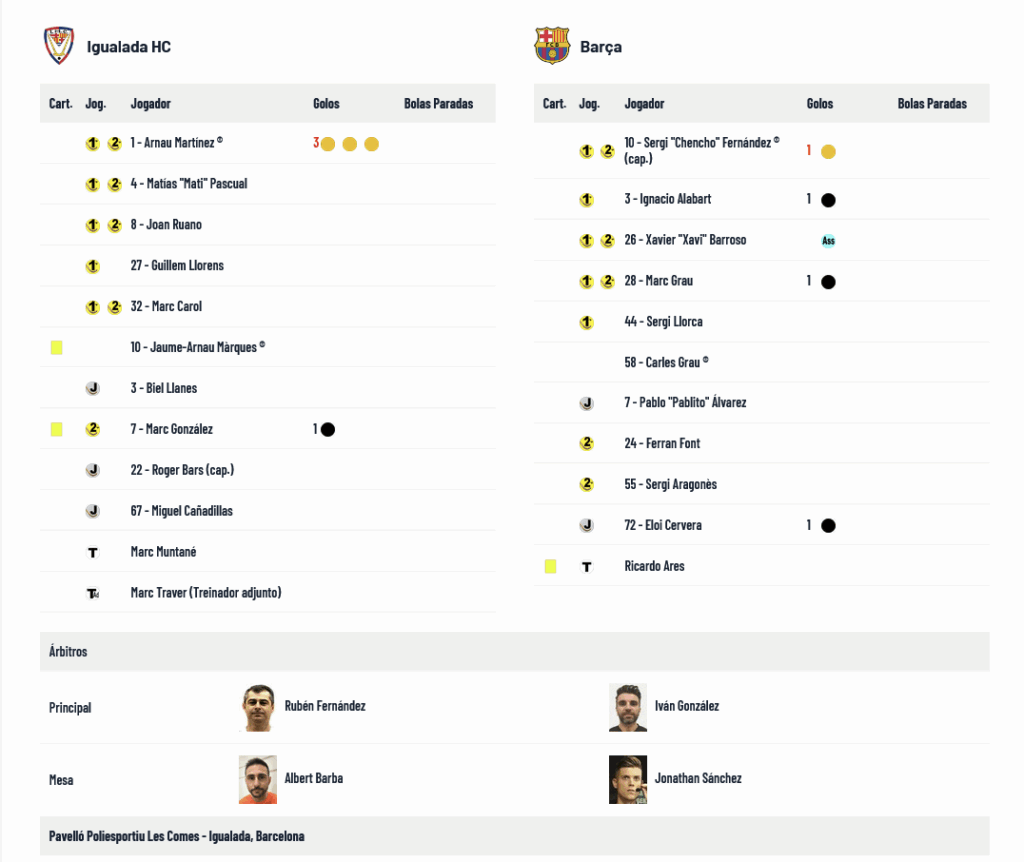Click second-half icon next to Ferran Font
This screenshot has width=1024, height=862.
587,443
